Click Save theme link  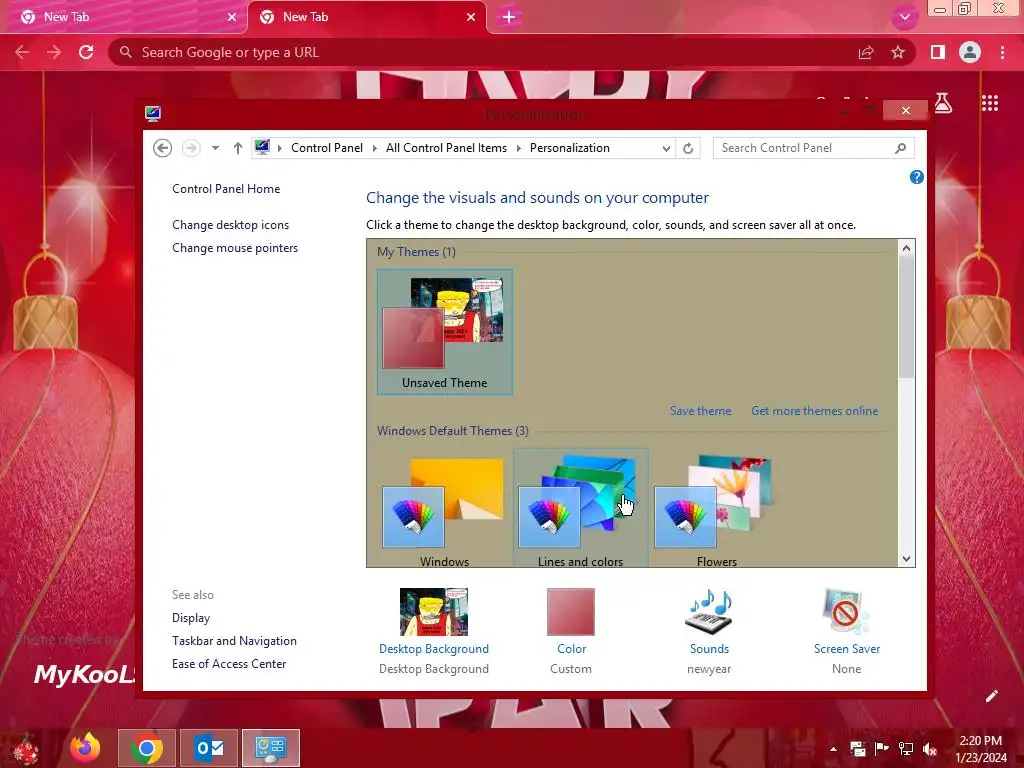[x=700, y=411]
